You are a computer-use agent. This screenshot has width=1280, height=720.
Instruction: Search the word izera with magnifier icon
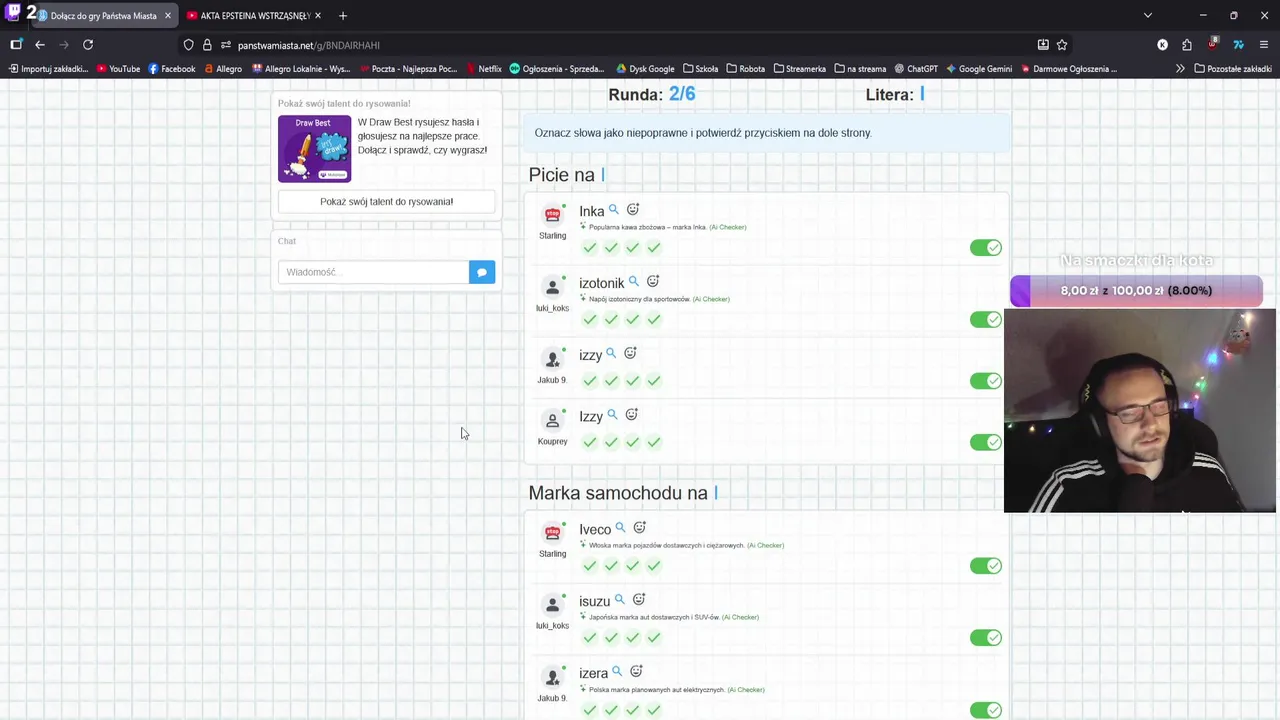pos(617,672)
